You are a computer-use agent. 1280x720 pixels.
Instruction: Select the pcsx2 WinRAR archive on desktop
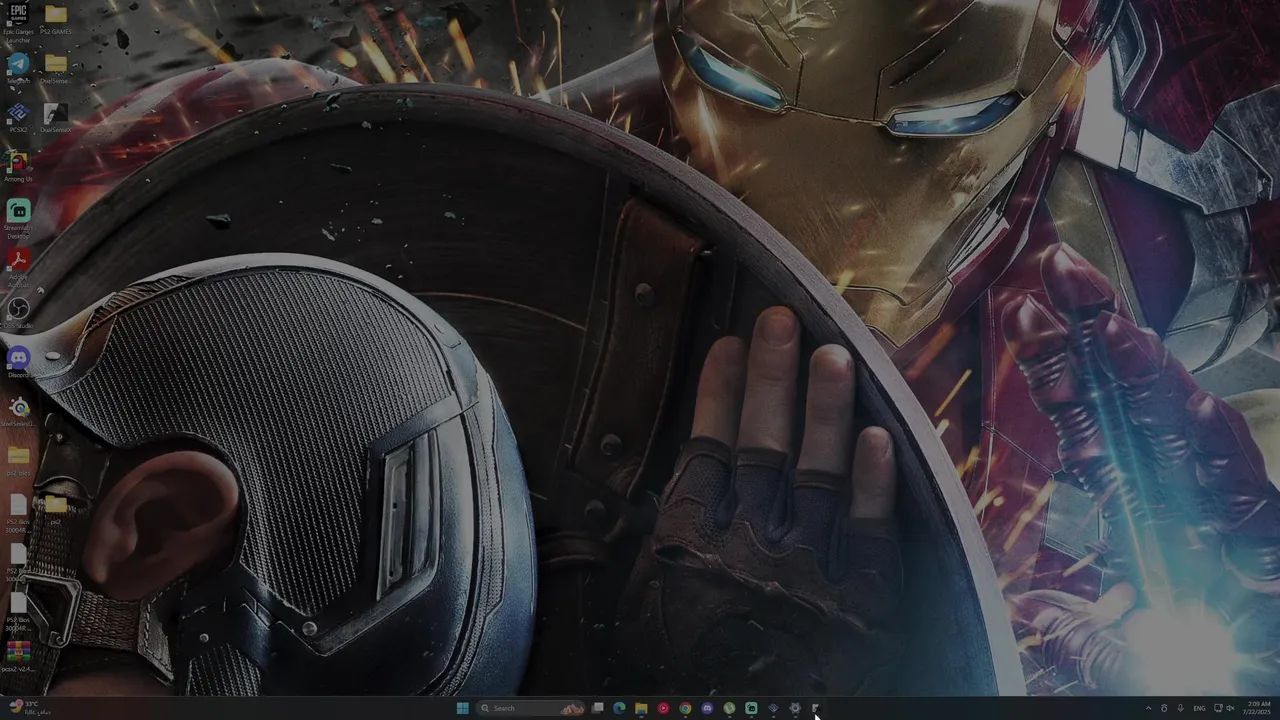[18, 656]
